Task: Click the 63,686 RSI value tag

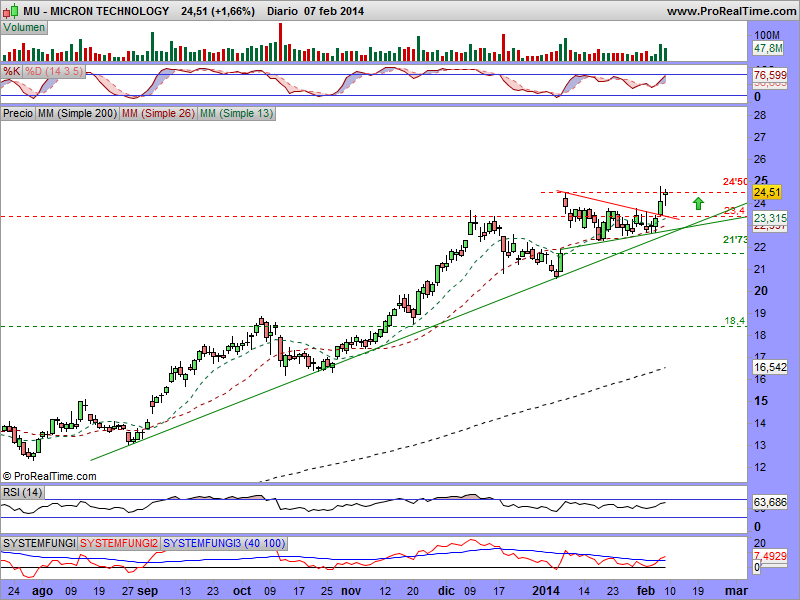Action: [x=770, y=502]
